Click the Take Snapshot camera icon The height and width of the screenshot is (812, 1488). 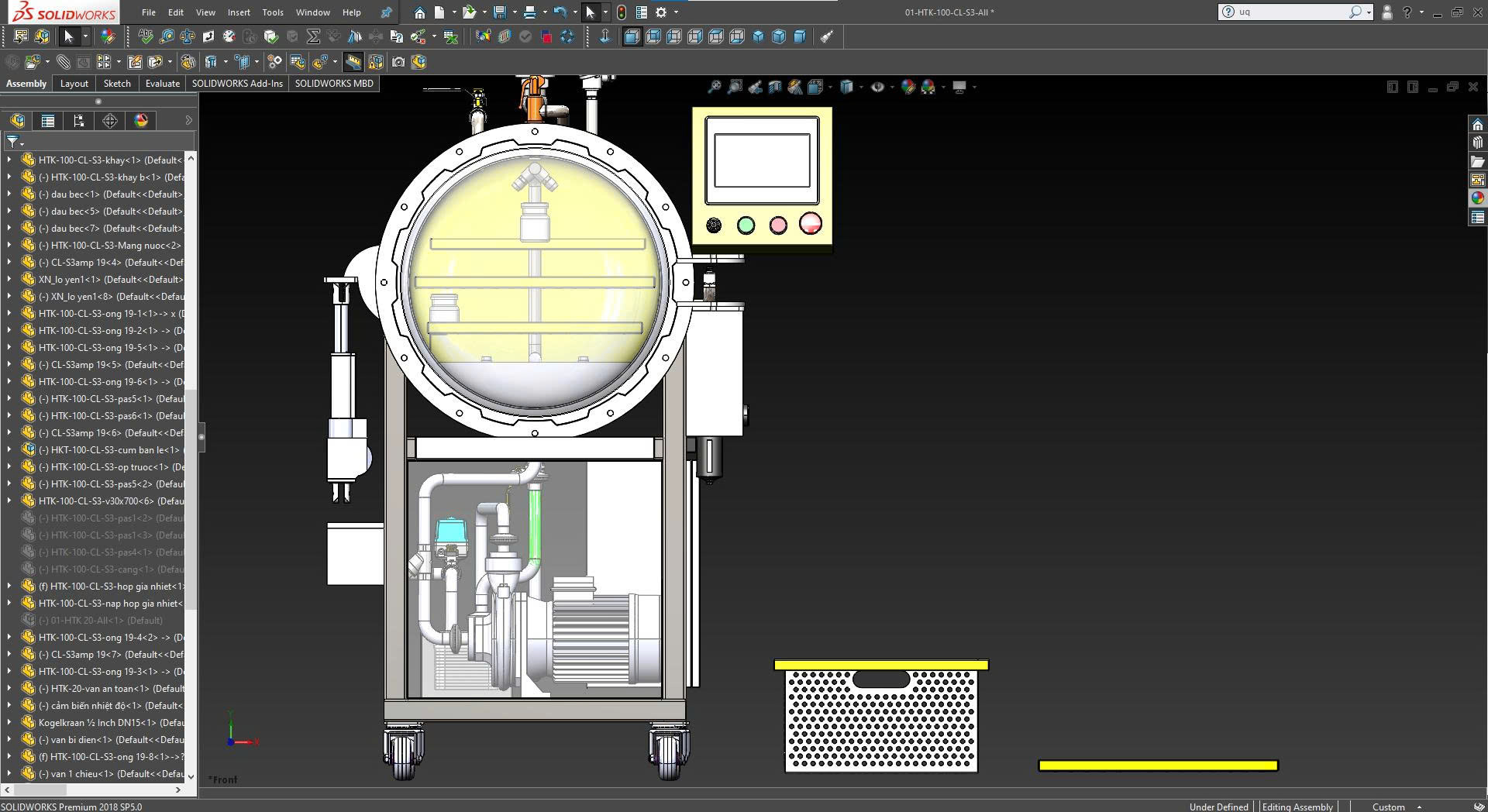(398, 62)
